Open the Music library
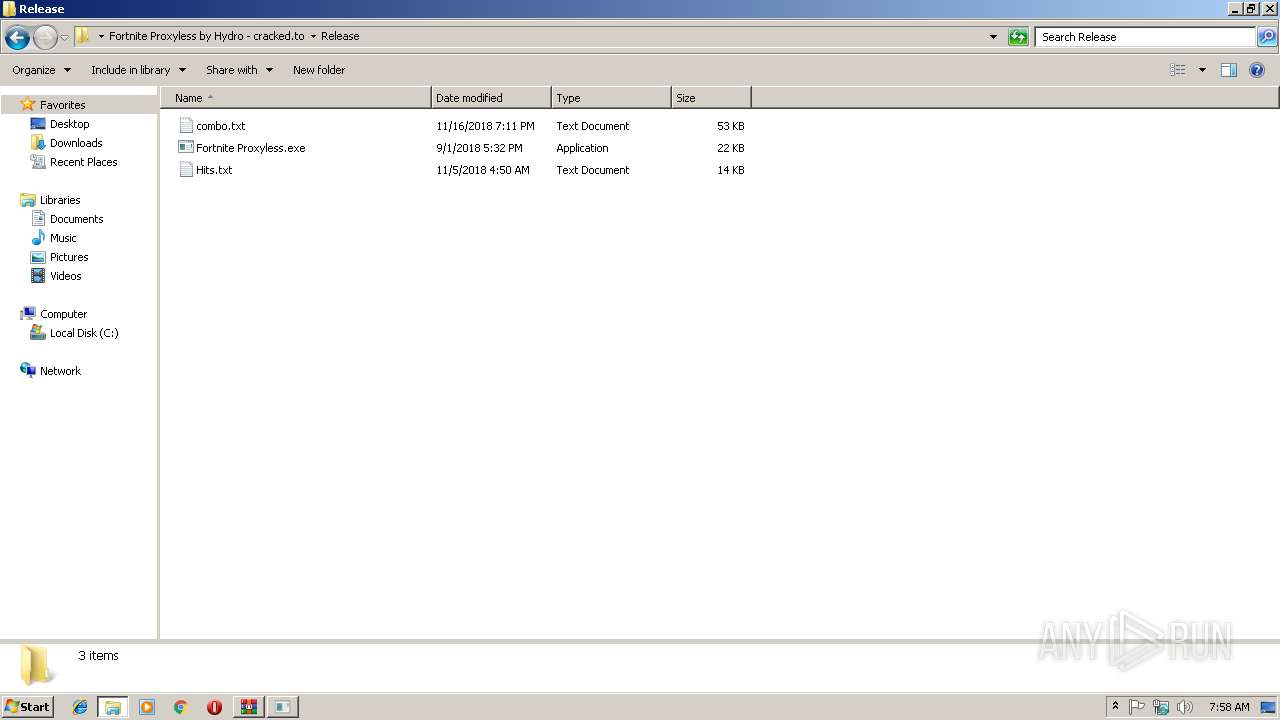The image size is (1280, 720). coord(63,238)
